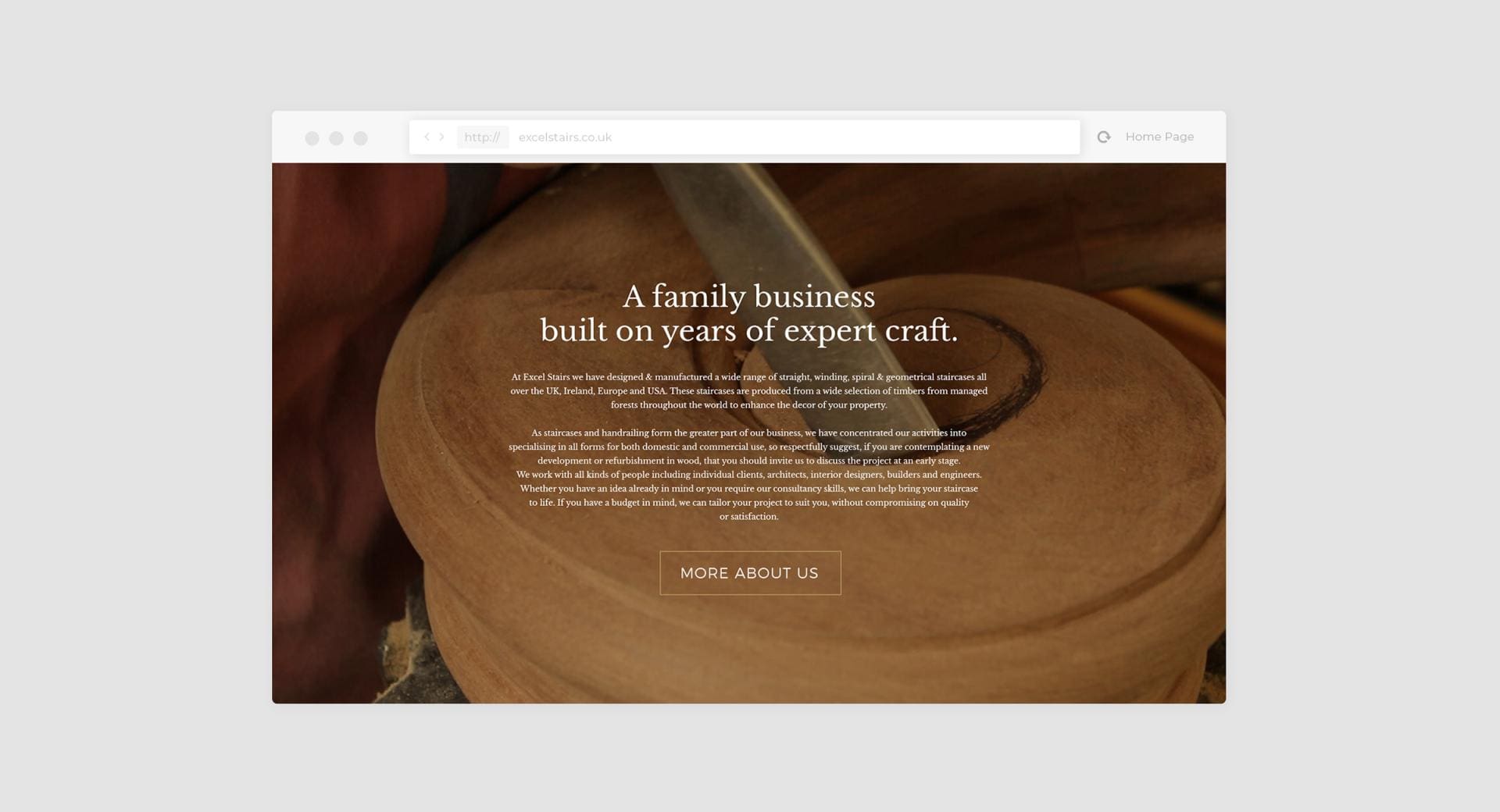
Task: Open the Home Page label
Action: tap(1159, 137)
